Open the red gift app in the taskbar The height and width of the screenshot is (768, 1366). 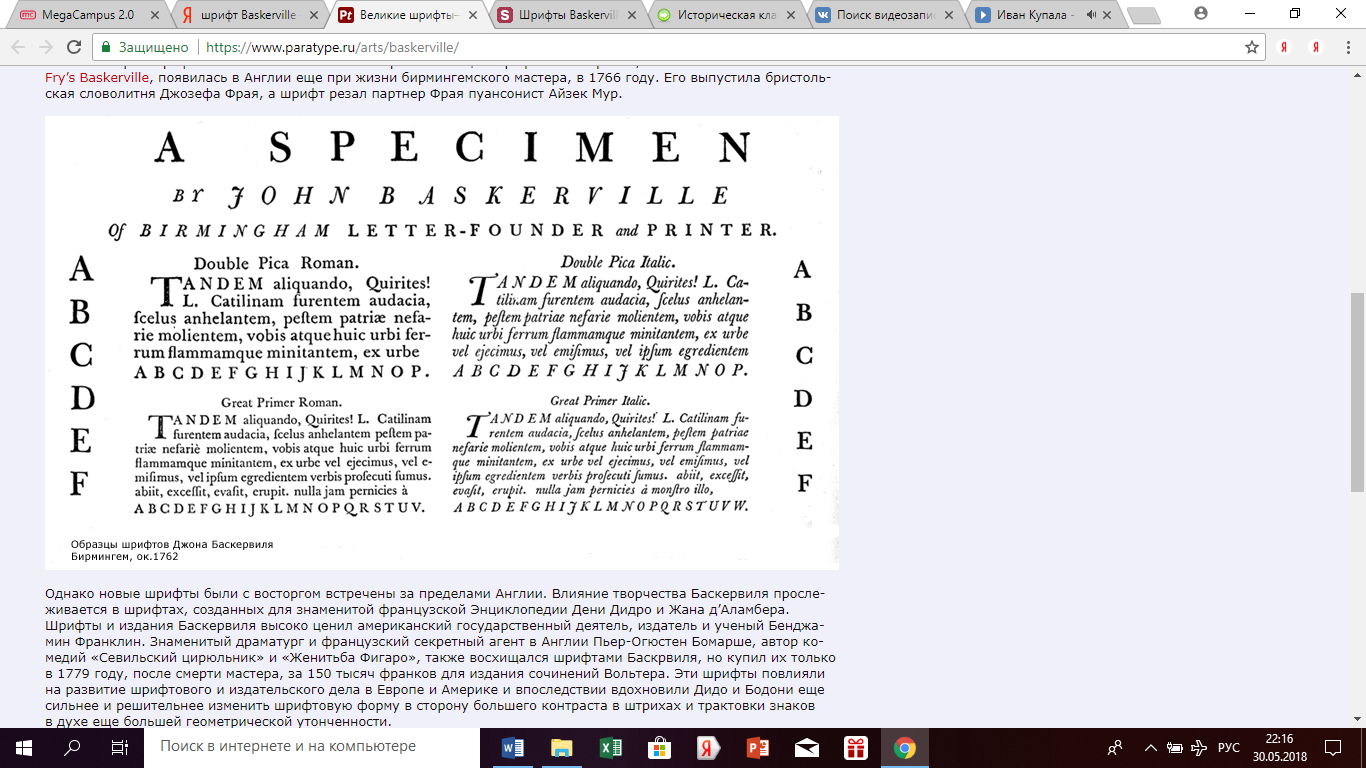click(855, 747)
